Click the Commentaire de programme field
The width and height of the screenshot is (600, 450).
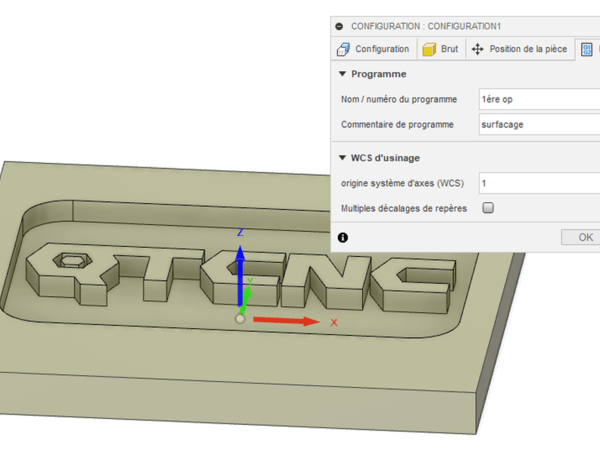537,125
